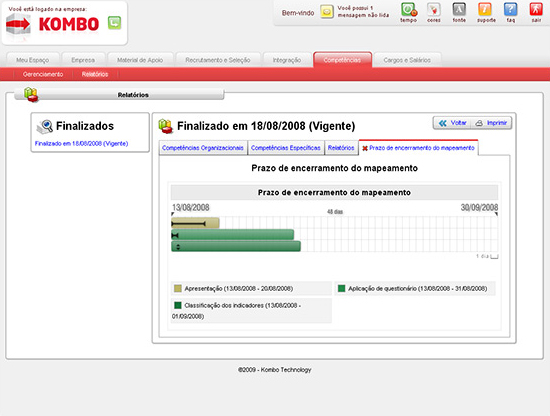Open 'Finalizado em 18/08/2008 (Vigente)' link
The image size is (550, 416).
pos(81,143)
